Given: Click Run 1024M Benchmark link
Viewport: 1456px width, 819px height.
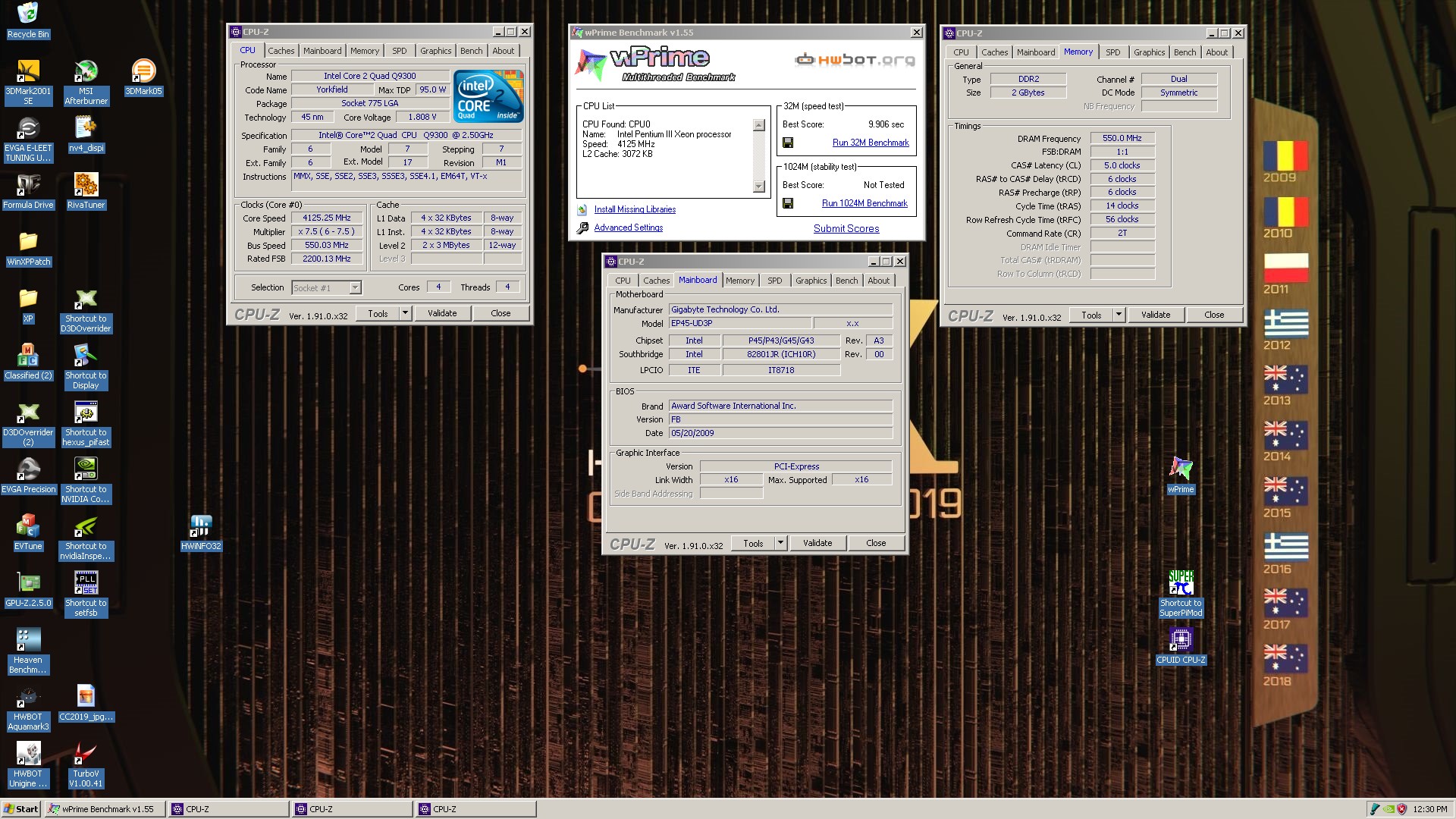Looking at the screenshot, I should (864, 203).
